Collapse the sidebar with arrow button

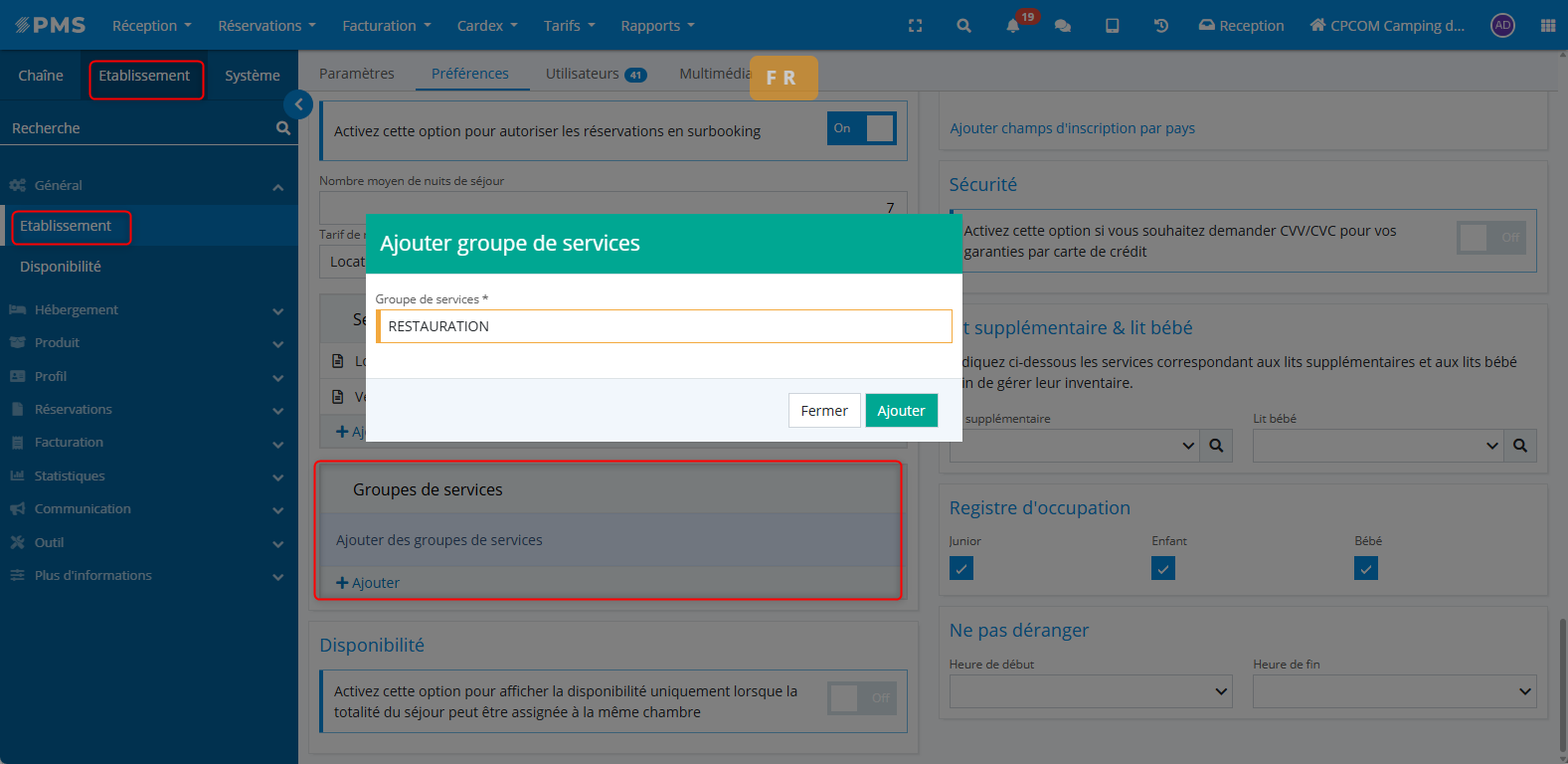coord(298,104)
